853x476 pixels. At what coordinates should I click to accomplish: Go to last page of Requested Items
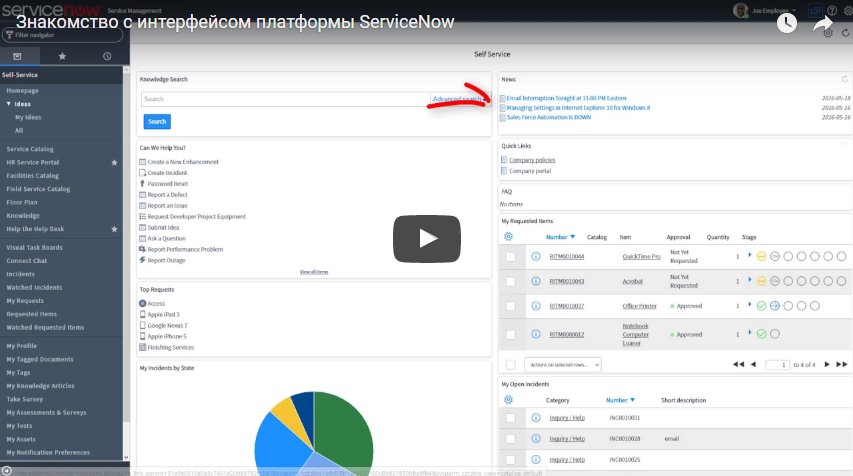coord(842,364)
